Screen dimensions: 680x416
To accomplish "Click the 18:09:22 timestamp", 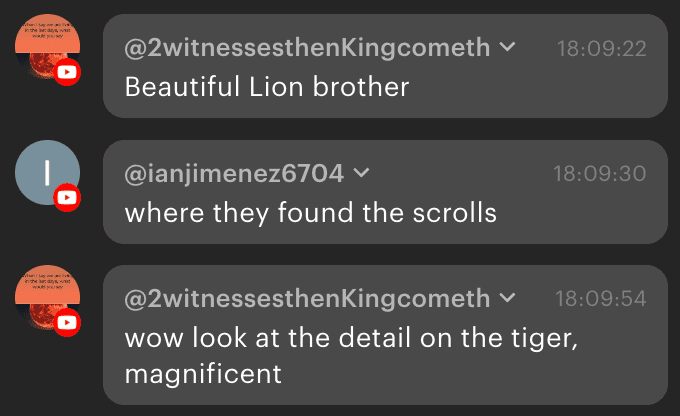I will 601,48.
